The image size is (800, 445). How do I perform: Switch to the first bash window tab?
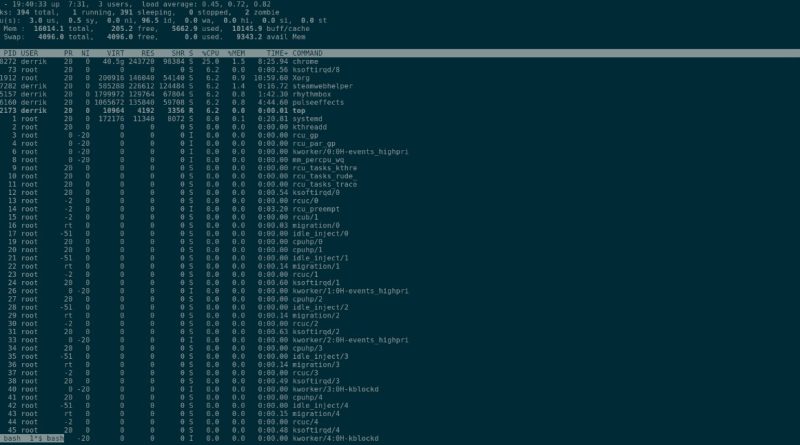tap(12, 438)
